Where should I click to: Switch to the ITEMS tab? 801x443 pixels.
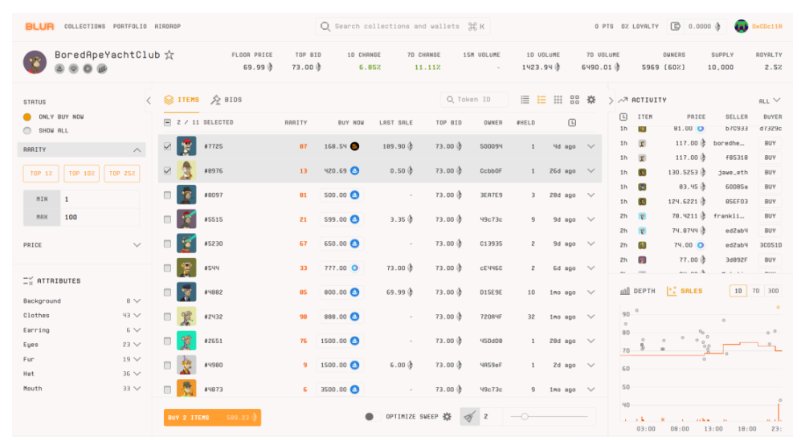182,100
